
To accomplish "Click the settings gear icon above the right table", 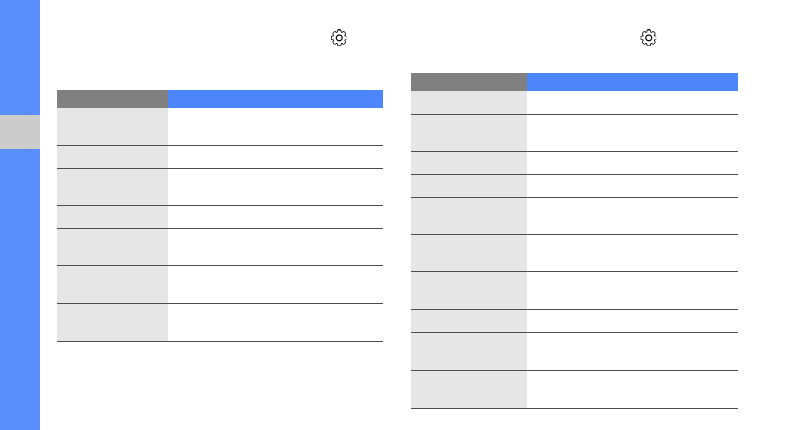I will (x=649, y=38).
